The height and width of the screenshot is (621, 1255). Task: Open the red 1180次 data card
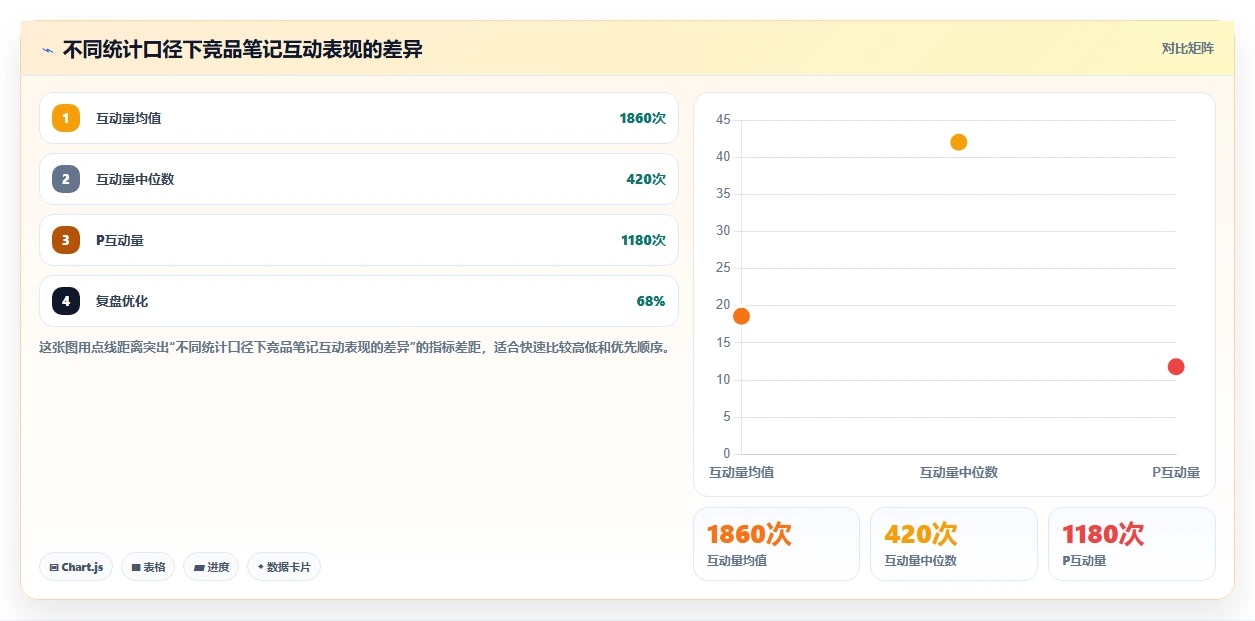[x=1131, y=544]
